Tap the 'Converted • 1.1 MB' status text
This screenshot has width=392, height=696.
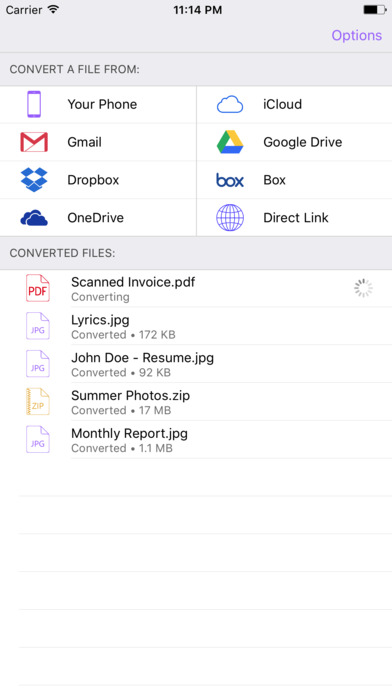[122, 448]
